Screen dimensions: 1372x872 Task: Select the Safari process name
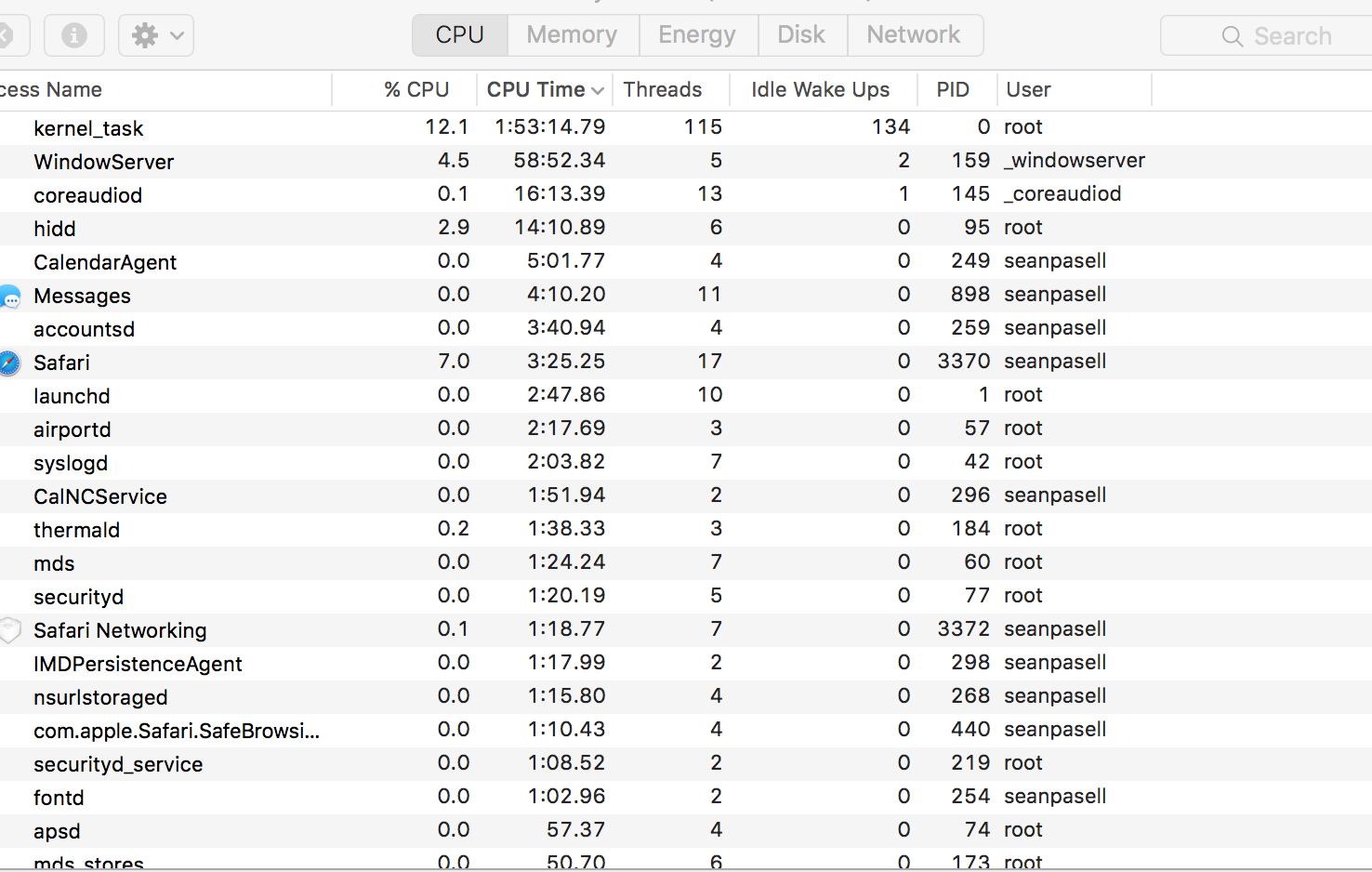tap(61, 363)
